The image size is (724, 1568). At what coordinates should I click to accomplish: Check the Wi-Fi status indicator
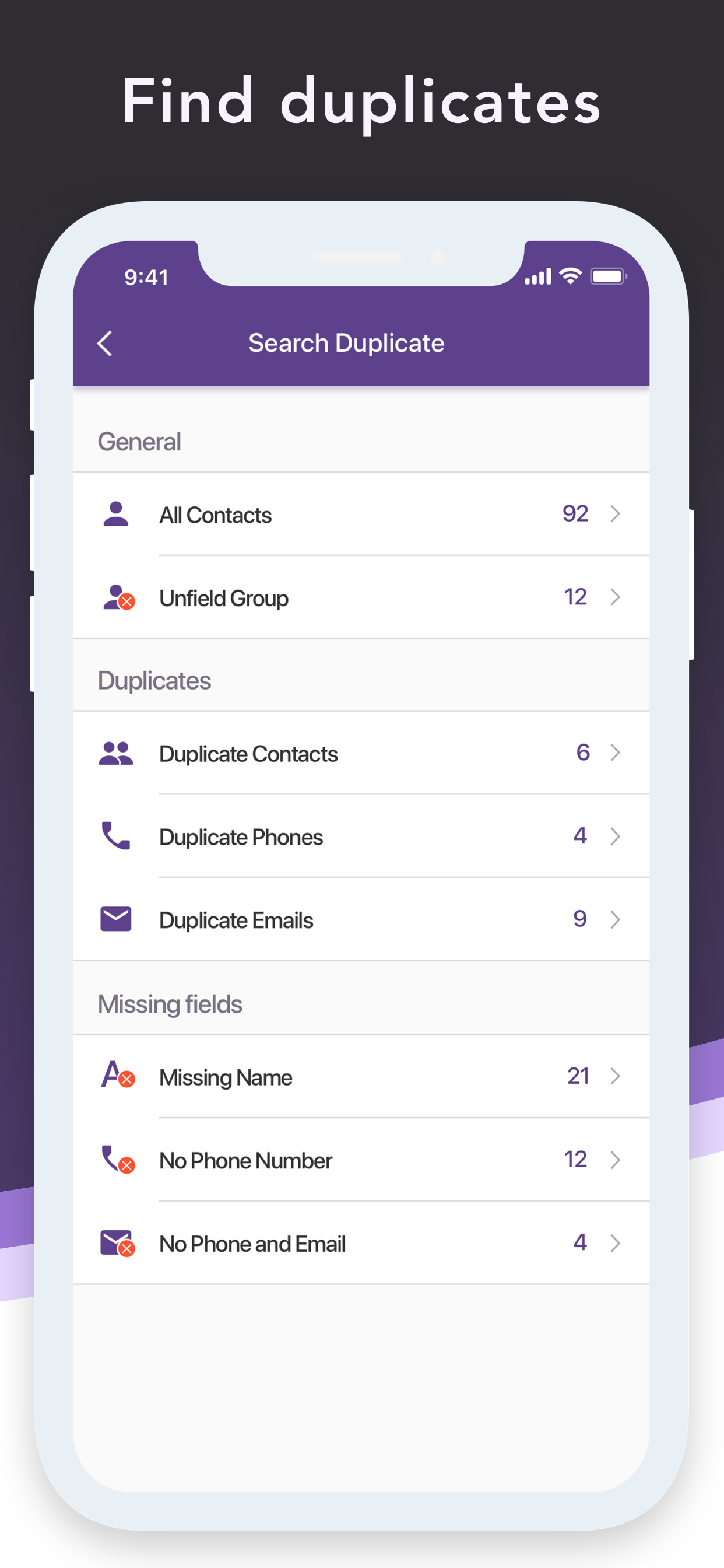click(570, 276)
